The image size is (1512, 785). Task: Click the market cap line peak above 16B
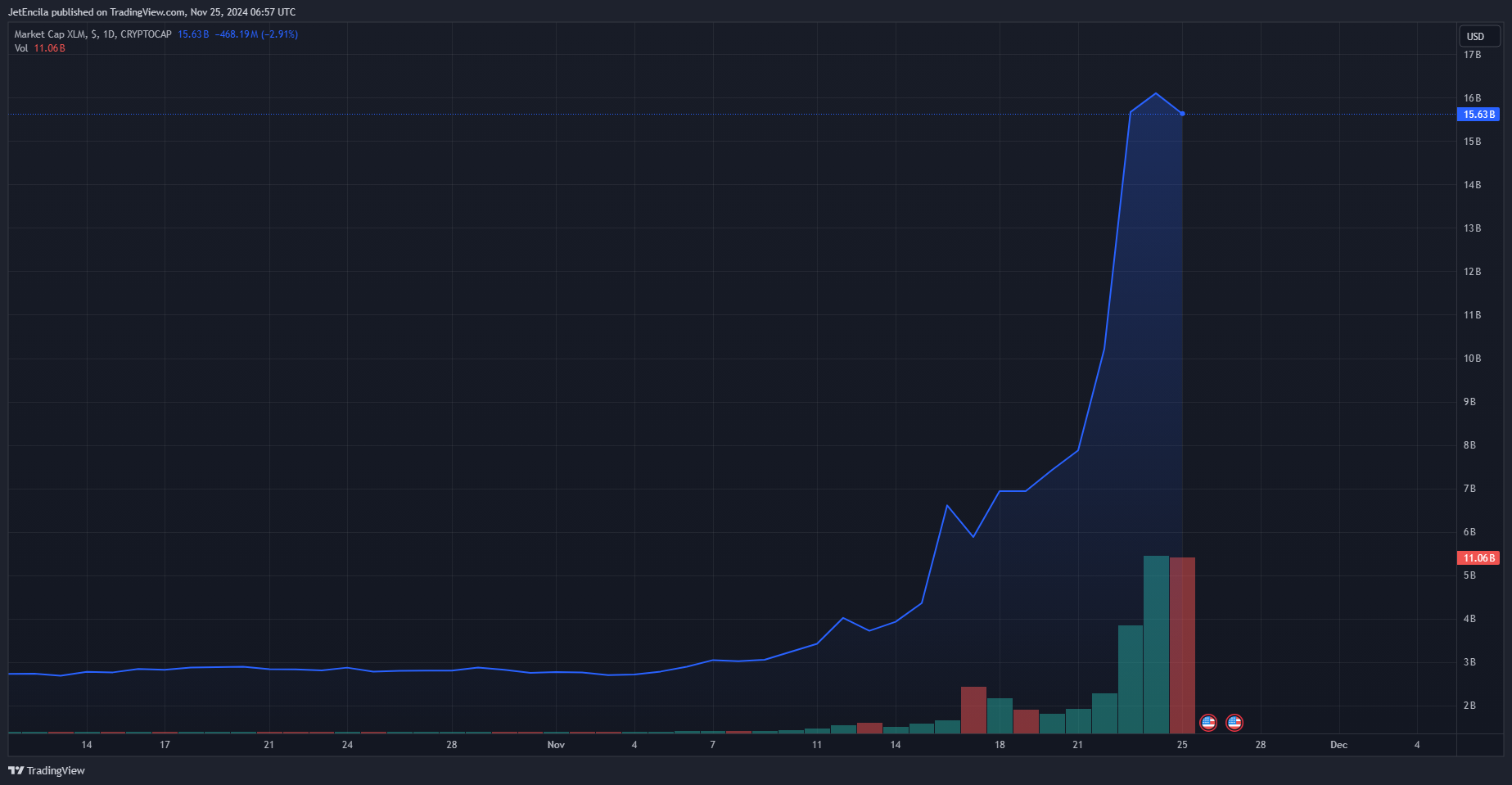[1156, 93]
